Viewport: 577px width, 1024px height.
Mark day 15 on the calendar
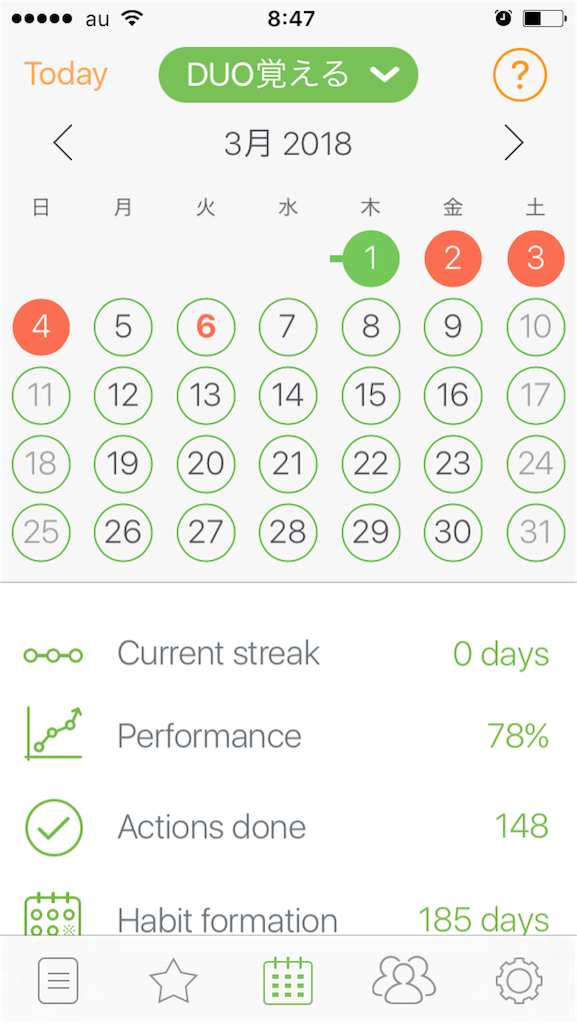pos(371,395)
